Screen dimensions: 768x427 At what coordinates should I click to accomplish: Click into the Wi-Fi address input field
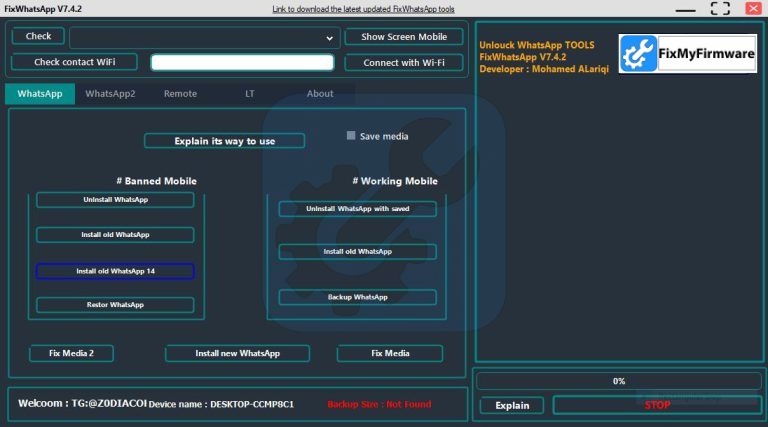click(x=242, y=62)
